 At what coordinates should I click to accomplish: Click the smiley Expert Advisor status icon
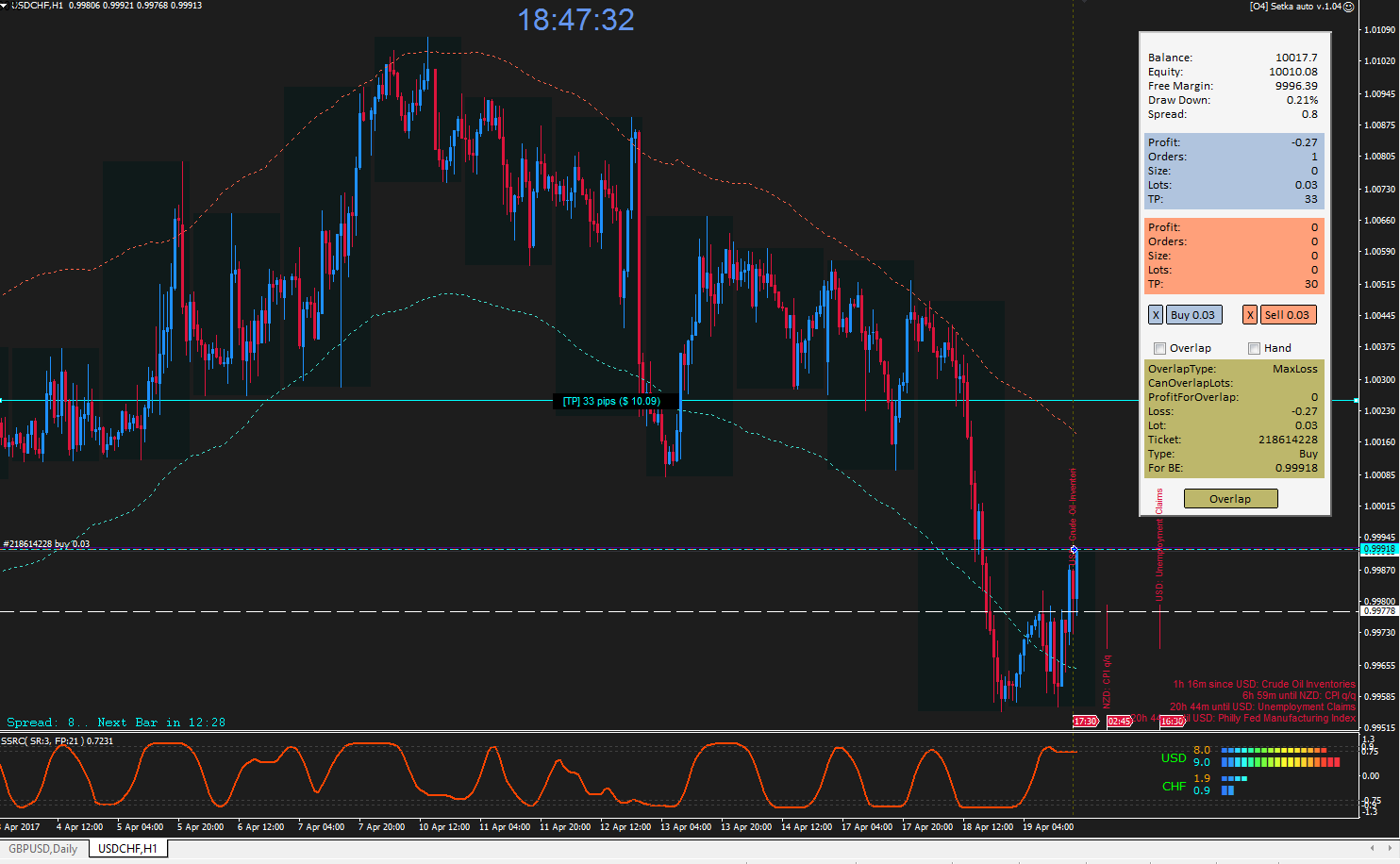click(x=1349, y=7)
